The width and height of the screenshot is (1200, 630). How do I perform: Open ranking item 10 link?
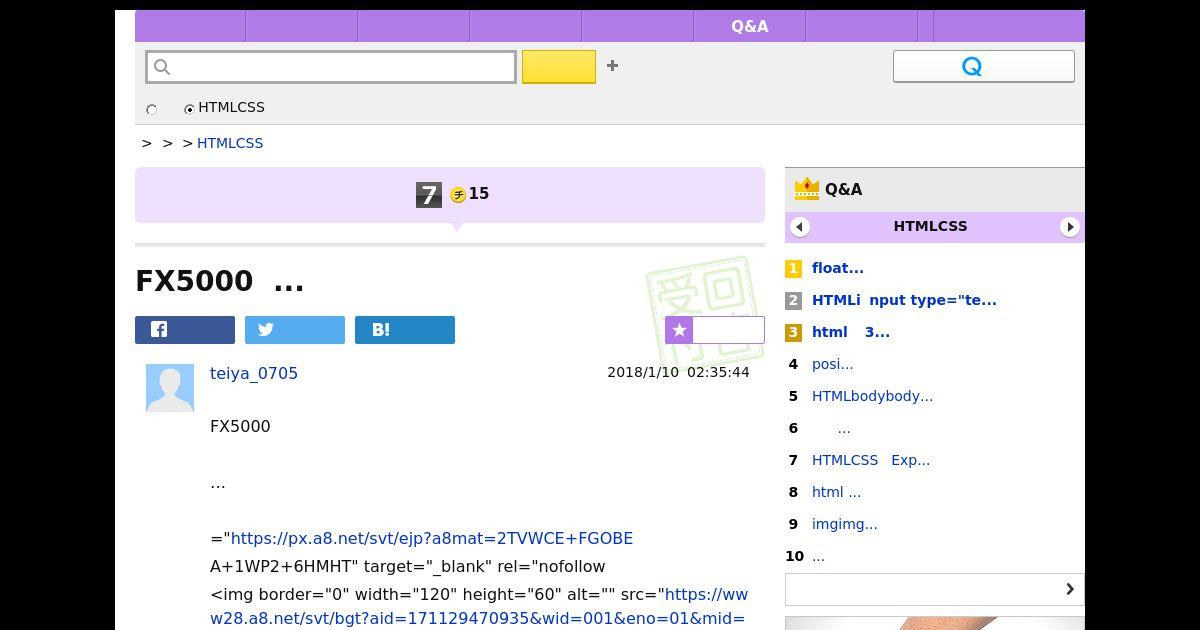coord(818,556)
